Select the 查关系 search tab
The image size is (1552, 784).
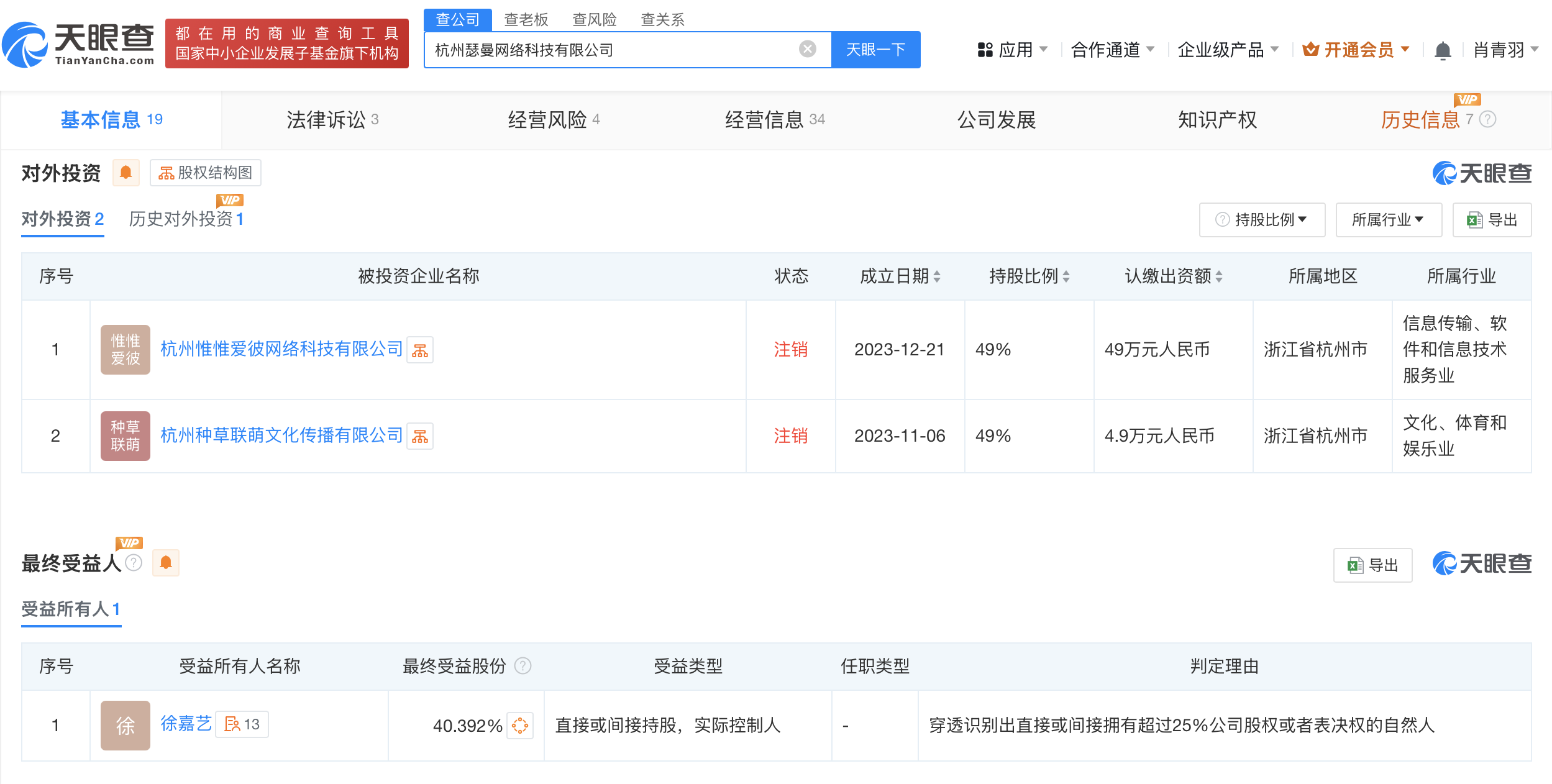click(663, 20)
